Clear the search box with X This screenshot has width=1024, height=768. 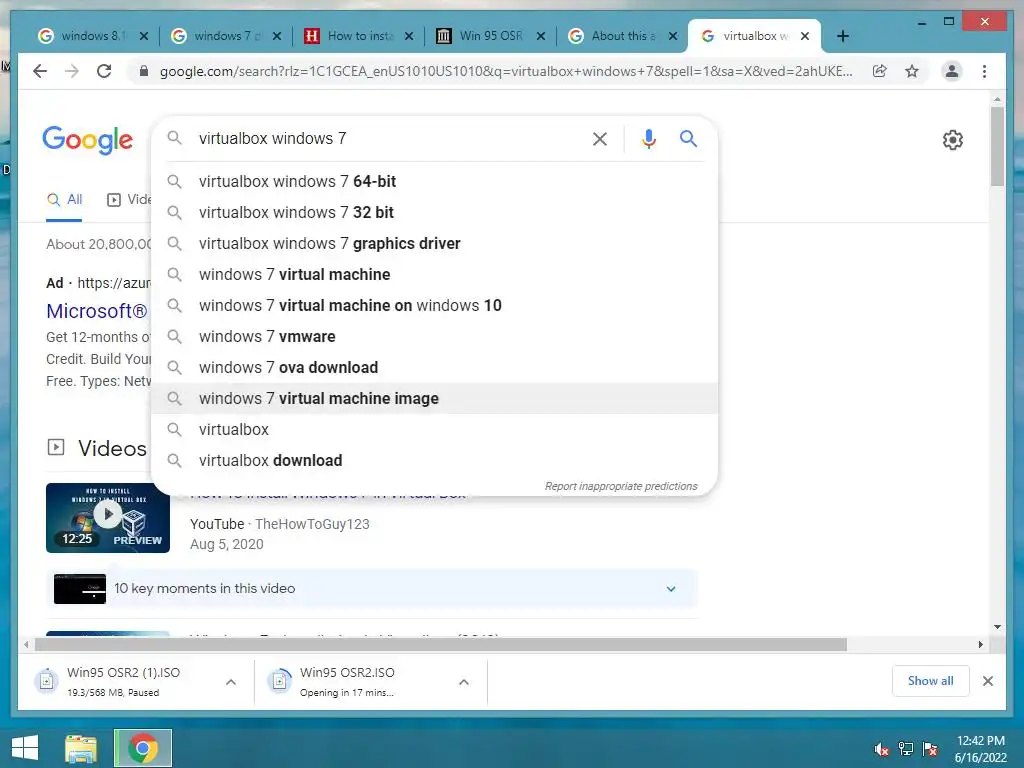coord(600,138)
